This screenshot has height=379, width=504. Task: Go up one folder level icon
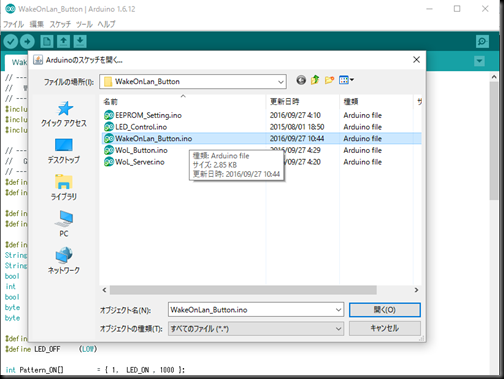(x=315, y=80)
